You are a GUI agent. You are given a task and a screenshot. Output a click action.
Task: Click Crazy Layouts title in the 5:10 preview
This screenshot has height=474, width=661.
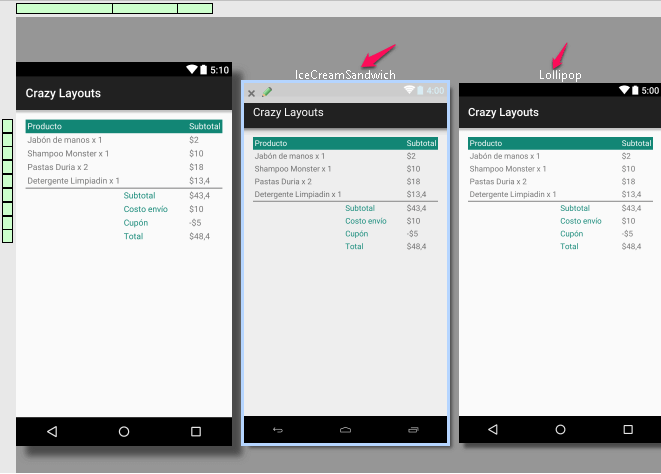[x=63, y=93]
